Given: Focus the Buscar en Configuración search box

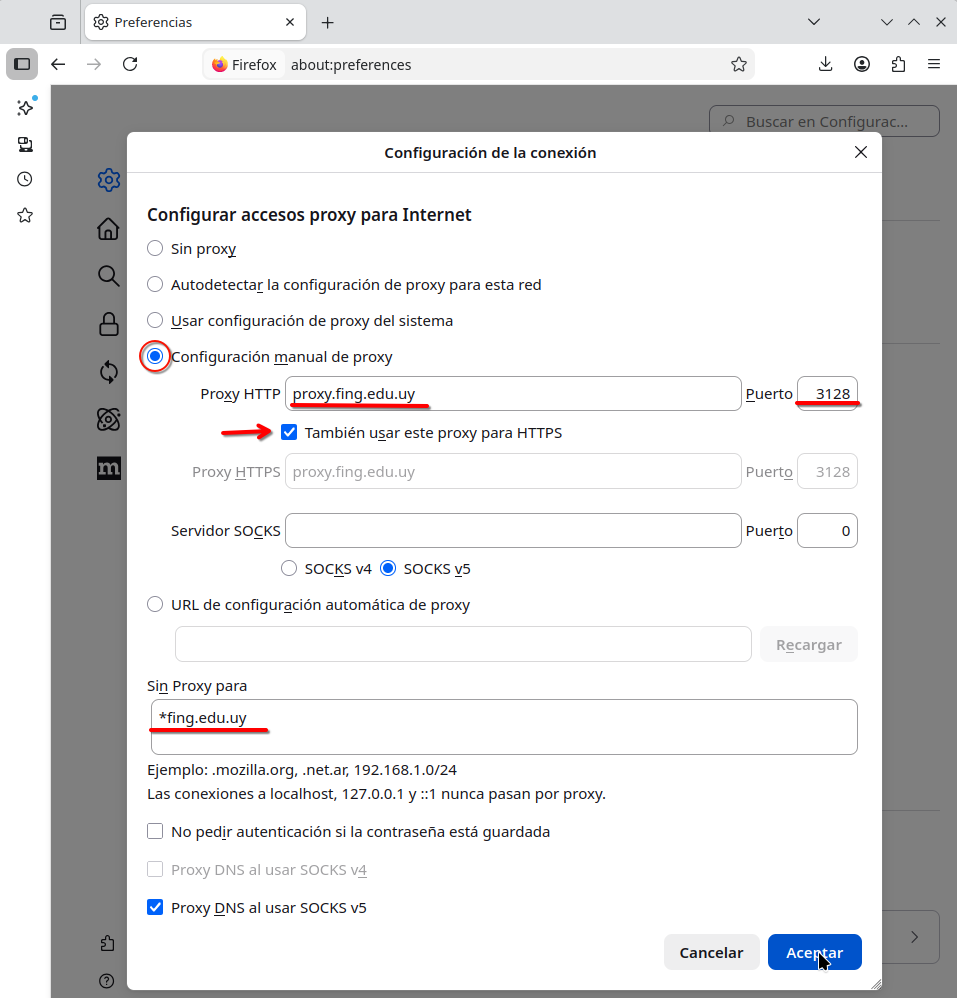Looking at the screenshot, I should (x=824, y=121).
